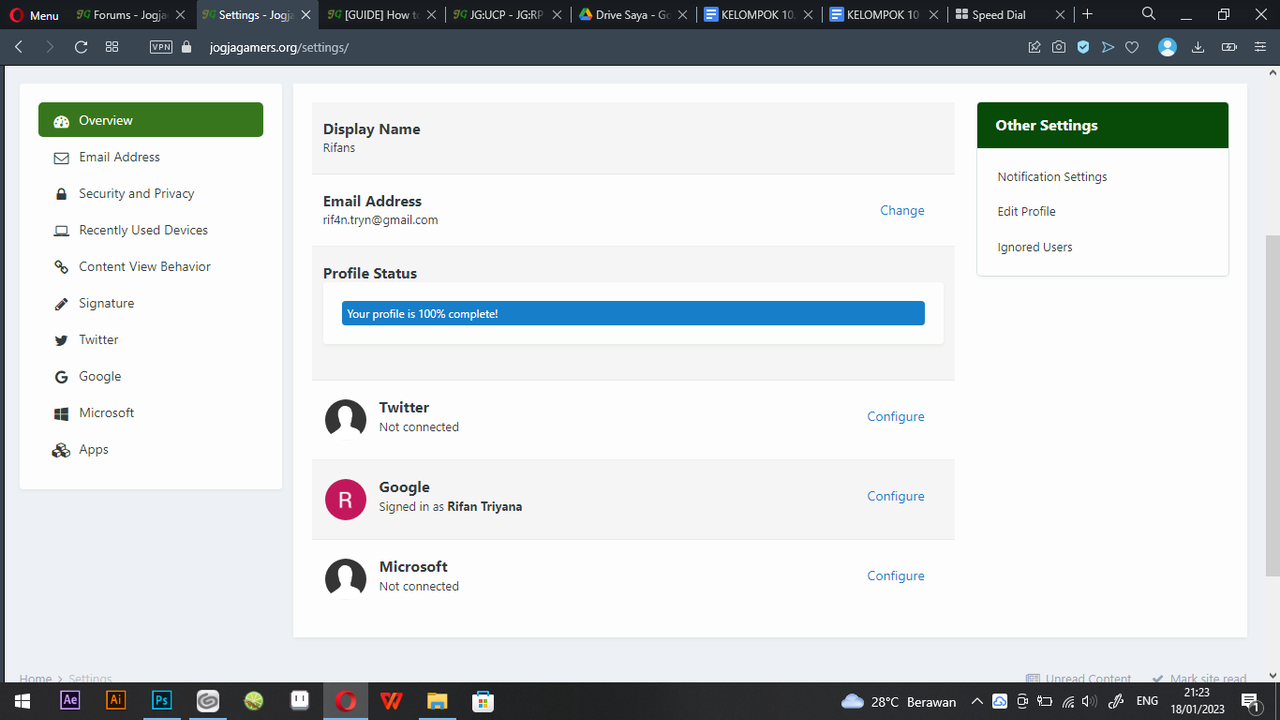1280x720 pixels.
Task: Go forward to next page
Action: tap(49, 47)
